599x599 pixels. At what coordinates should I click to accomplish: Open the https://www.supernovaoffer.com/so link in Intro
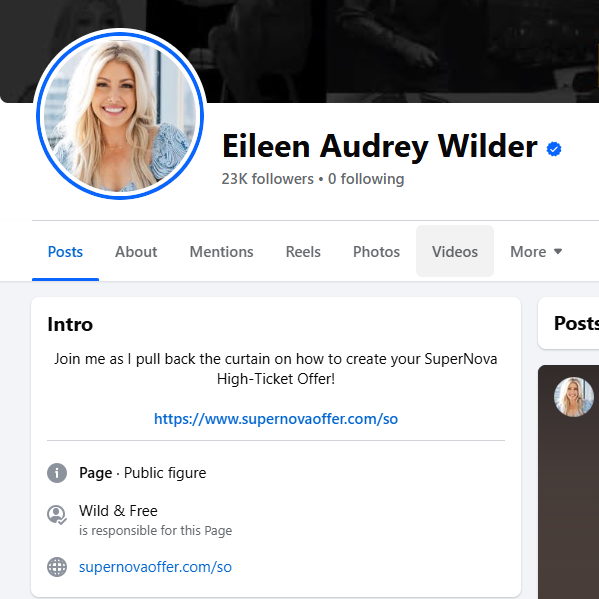[276, 419]
